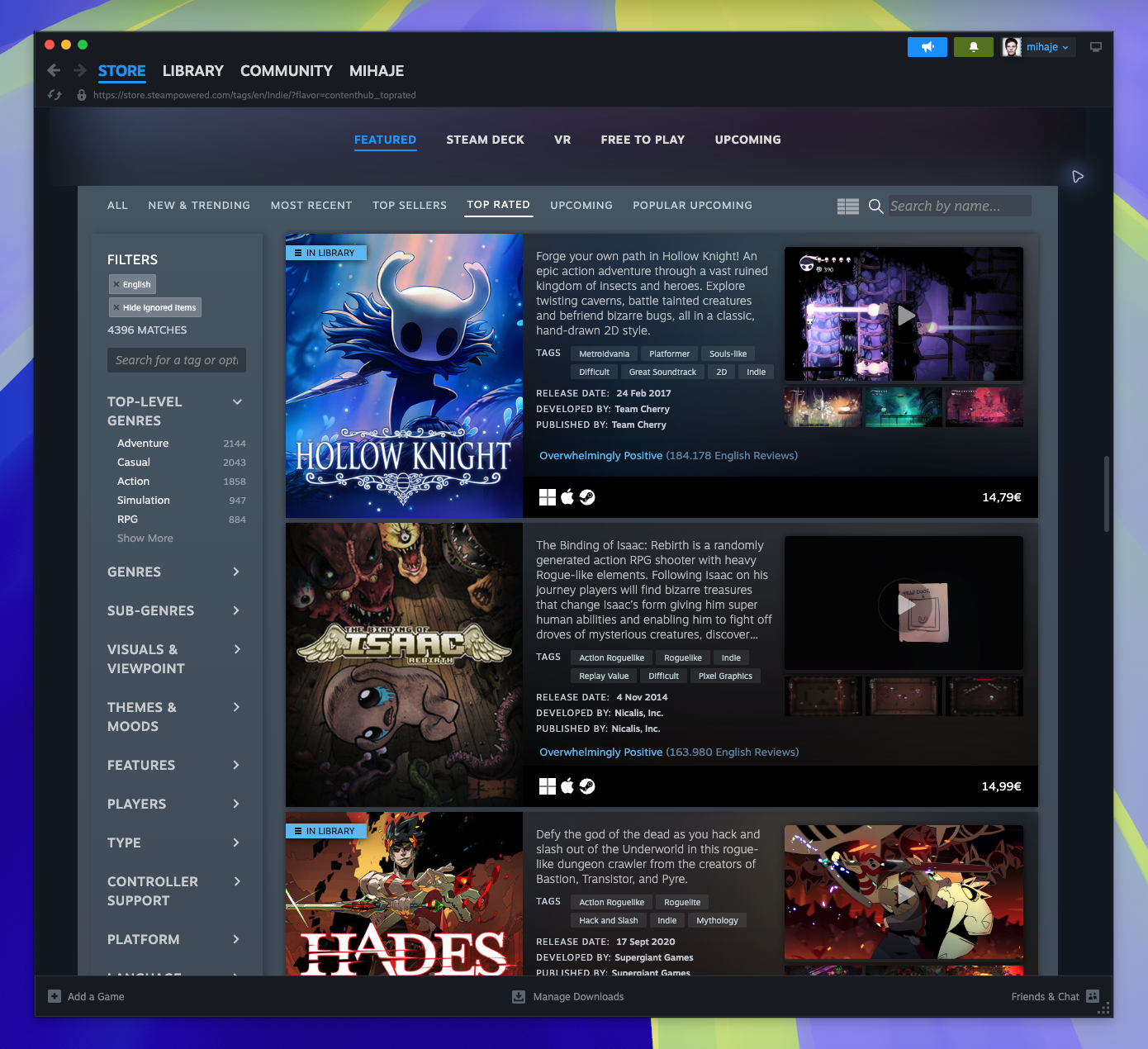Open the notifications bell
The height and width of the screenshot is (1049, 1148).
pos(974,47)
